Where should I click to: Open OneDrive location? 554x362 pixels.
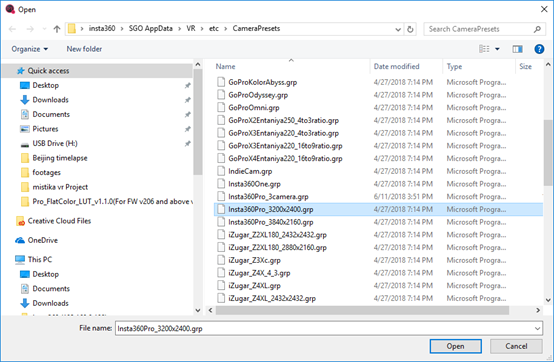(x=42, y=240)
